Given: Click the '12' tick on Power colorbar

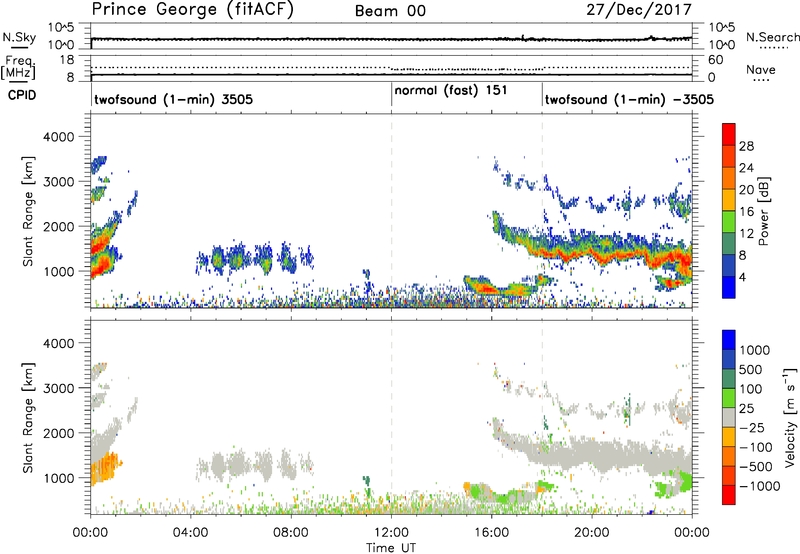Looking at the screenshot, I should pos(746,234).
